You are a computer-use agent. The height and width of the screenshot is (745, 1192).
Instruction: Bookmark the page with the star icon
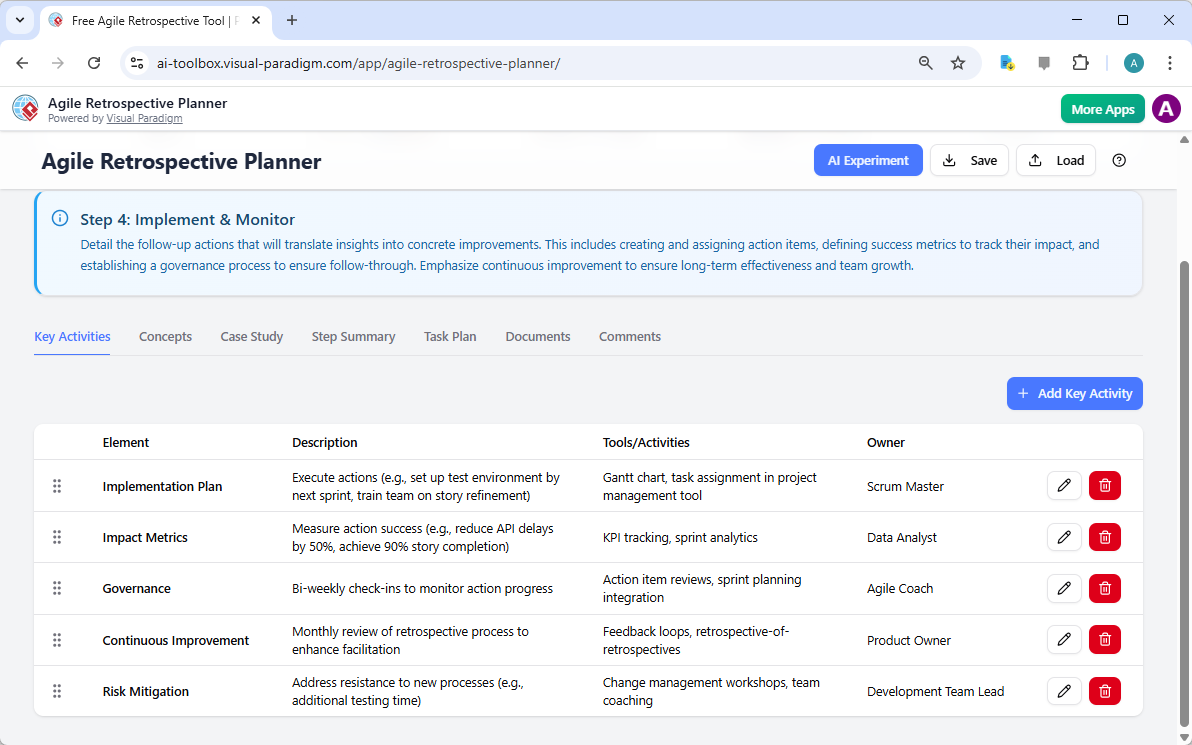(958, 62)
